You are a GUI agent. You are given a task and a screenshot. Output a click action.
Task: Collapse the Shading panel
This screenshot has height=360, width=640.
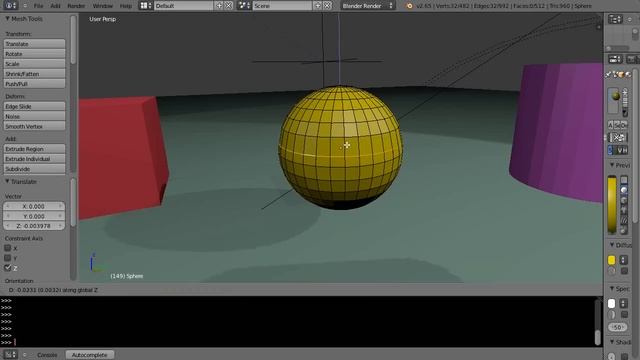(x=612, y=342)
